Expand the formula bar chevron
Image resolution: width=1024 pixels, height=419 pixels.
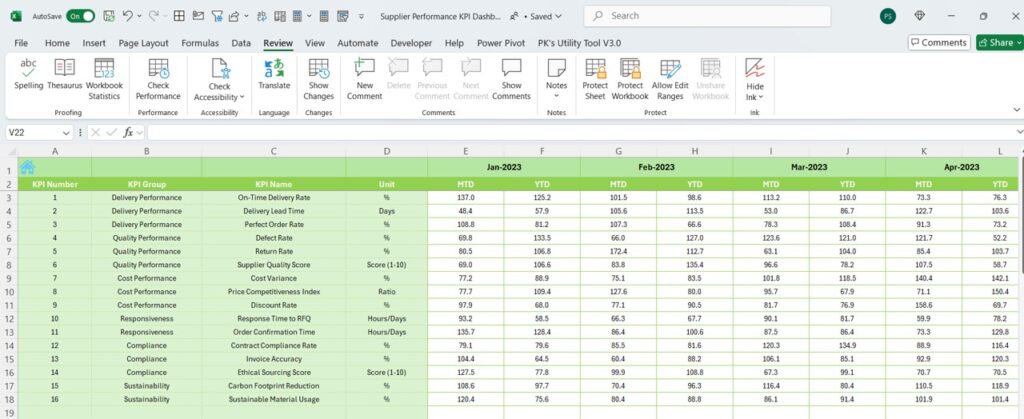pos(1019,132)
